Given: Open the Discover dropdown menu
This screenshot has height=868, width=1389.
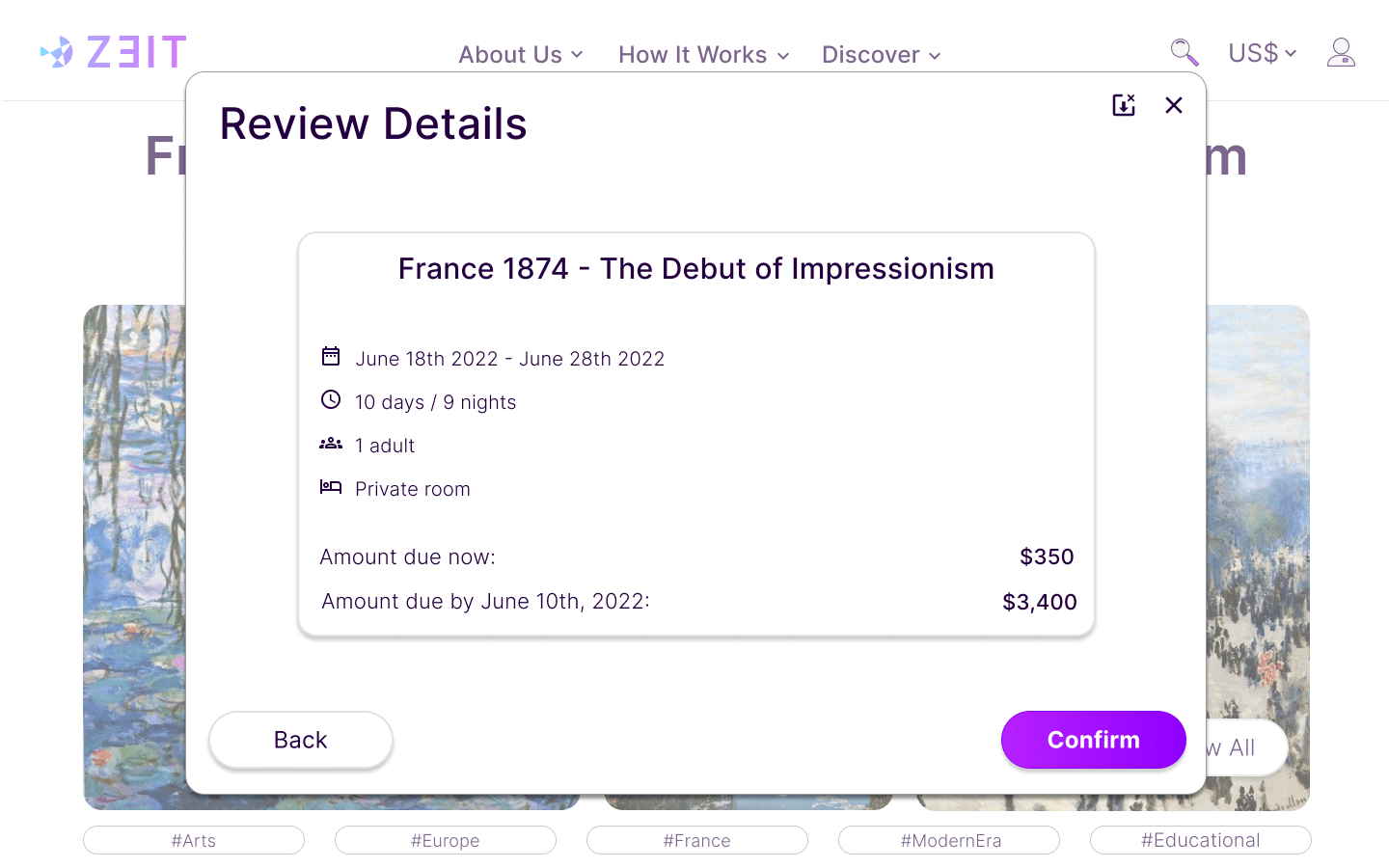Looking at the screenshot, I should tap(880, 55).
